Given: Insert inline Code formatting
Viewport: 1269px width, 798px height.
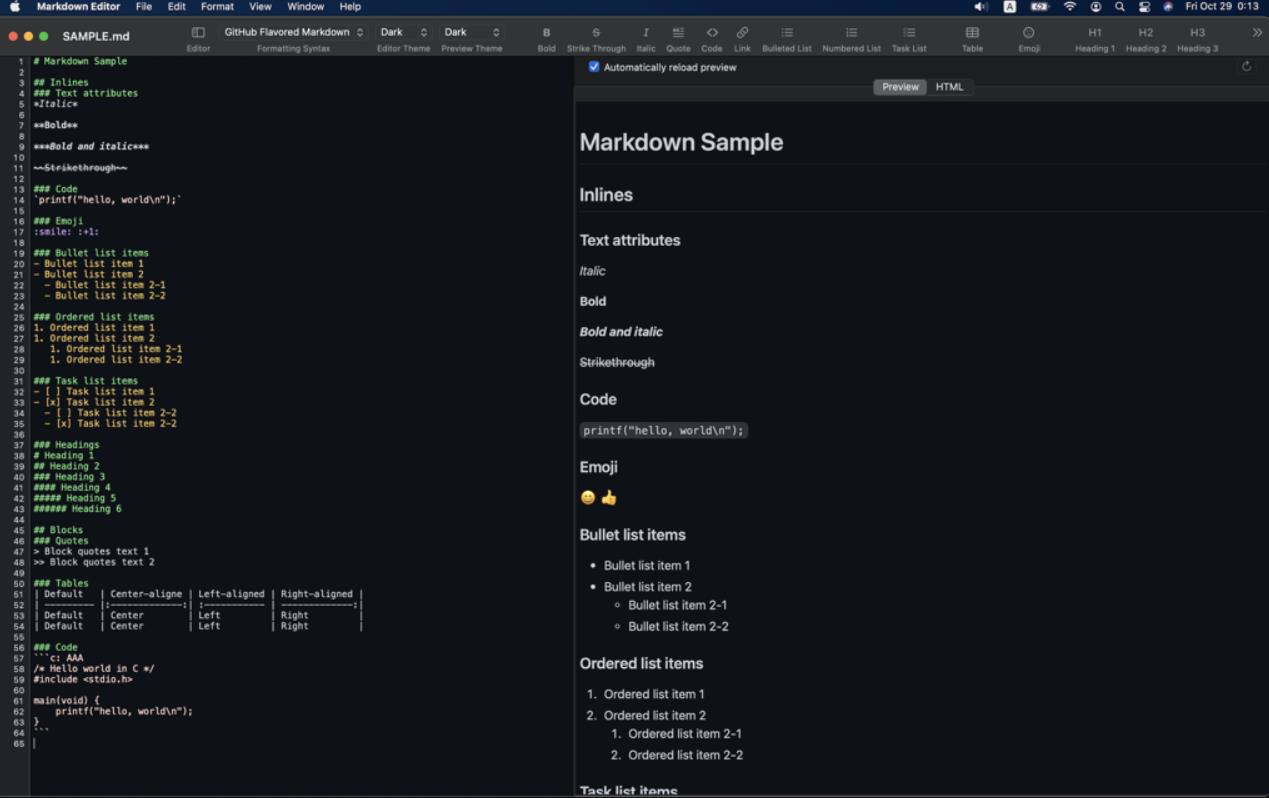Looking at the screenshot, I should pos(712,33).
